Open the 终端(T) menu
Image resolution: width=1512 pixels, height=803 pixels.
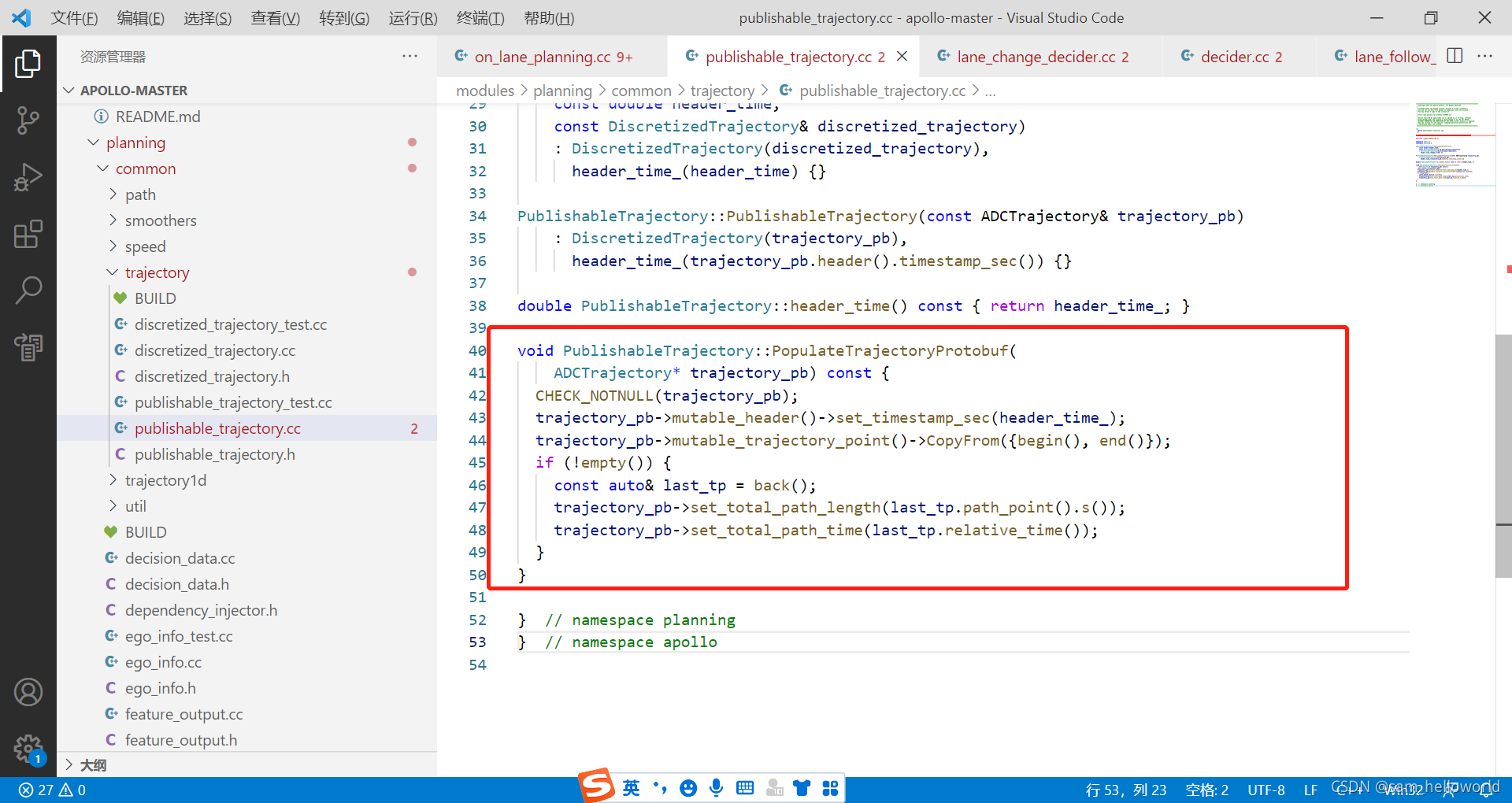[480, 17]
